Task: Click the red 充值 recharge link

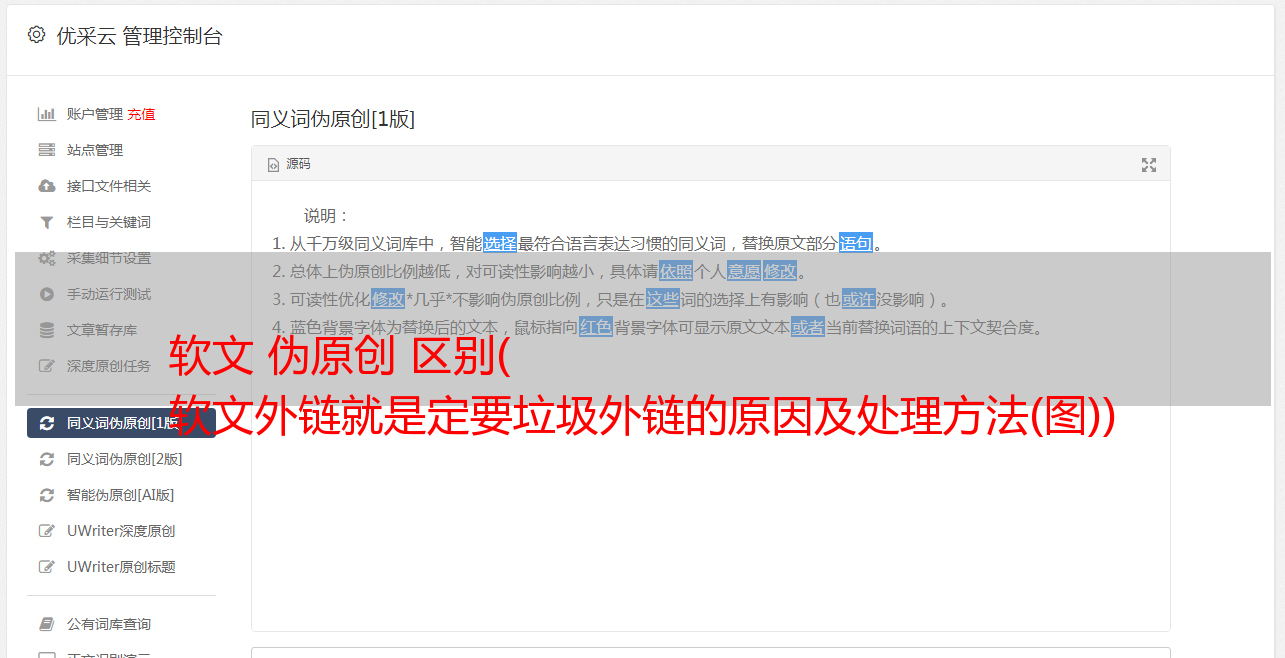Action: (x=141, y=114)
